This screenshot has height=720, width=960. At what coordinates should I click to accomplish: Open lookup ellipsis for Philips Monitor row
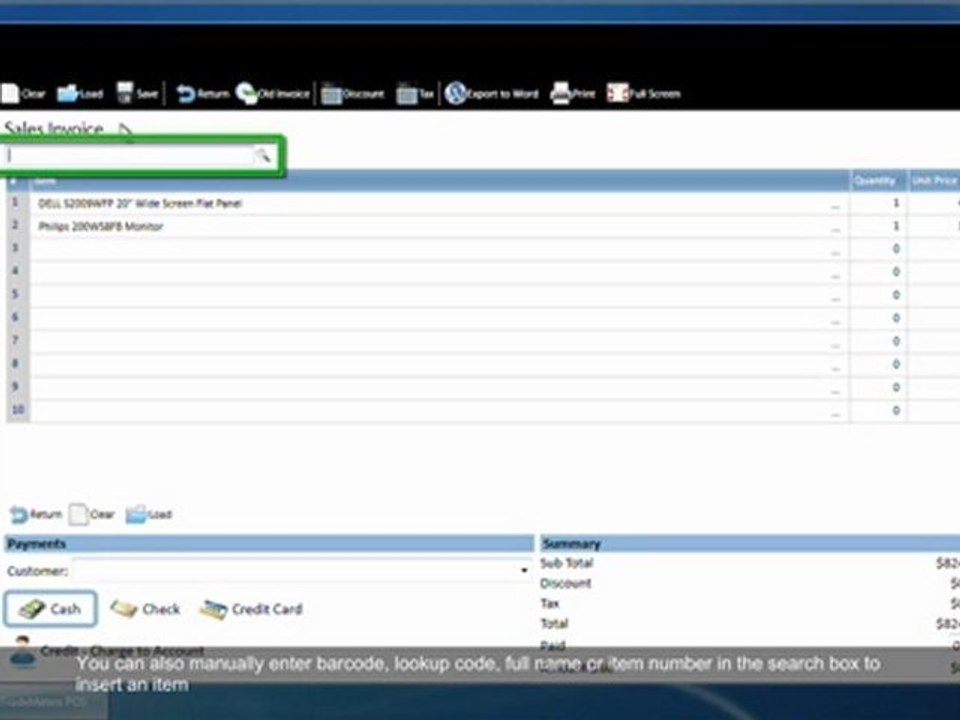click(836, 228)
